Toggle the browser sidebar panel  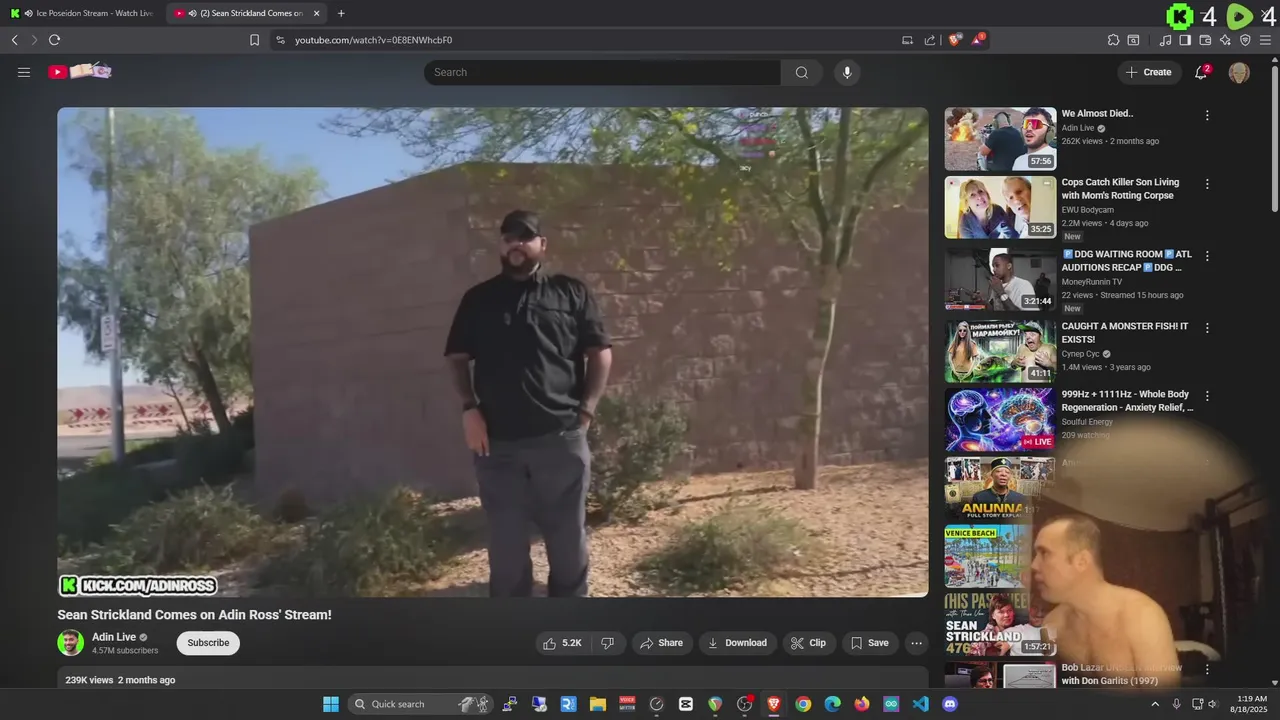[1185, 40]
